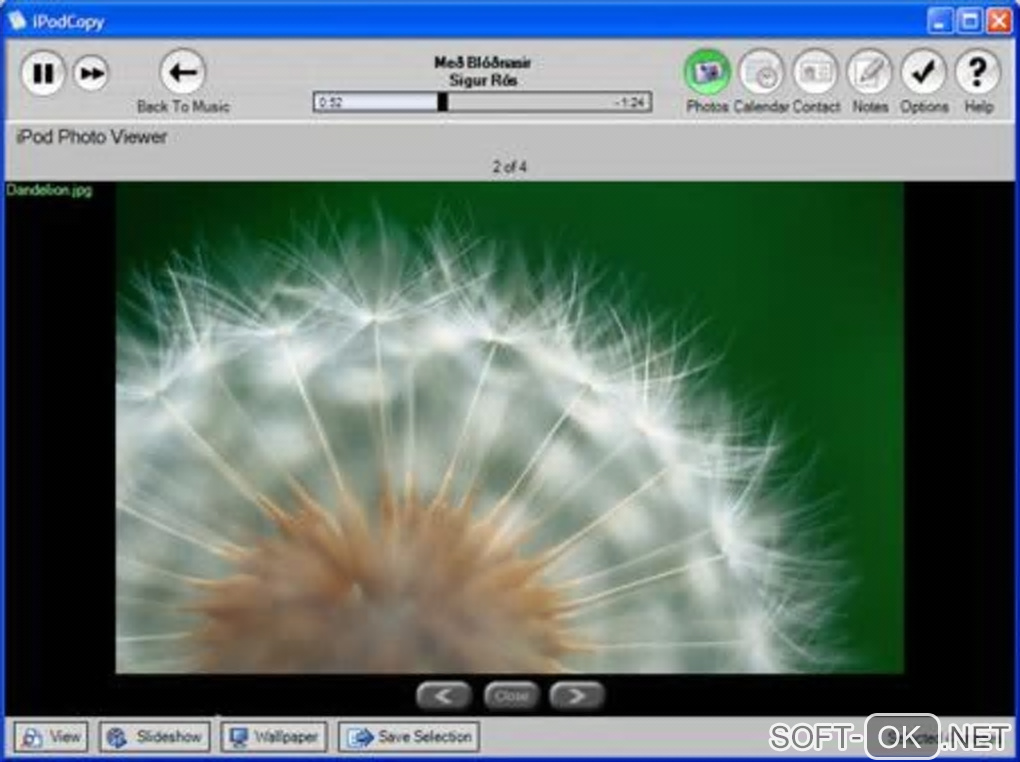
Task: Minimize the iPodCopy window
Action: pos(939,21)
